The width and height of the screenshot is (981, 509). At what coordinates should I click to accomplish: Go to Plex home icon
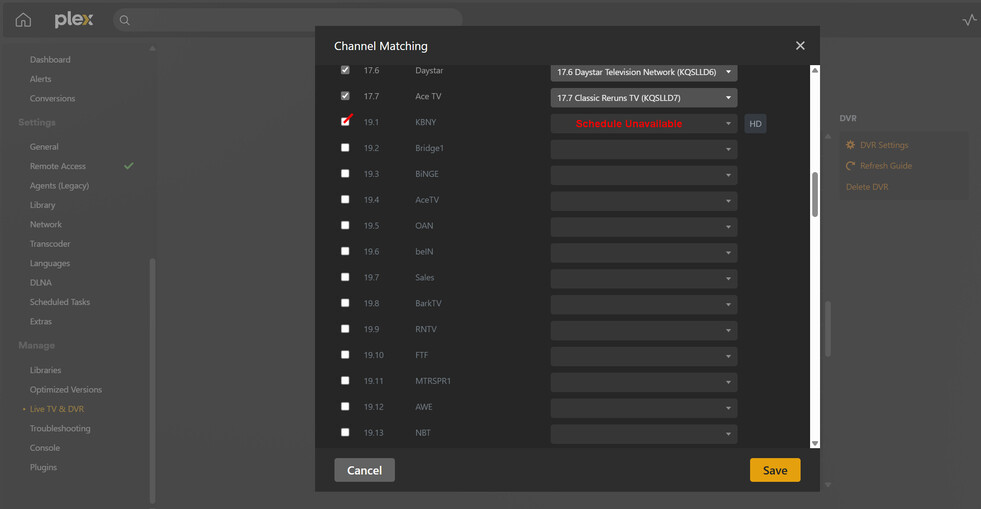[x=23, y=20]
